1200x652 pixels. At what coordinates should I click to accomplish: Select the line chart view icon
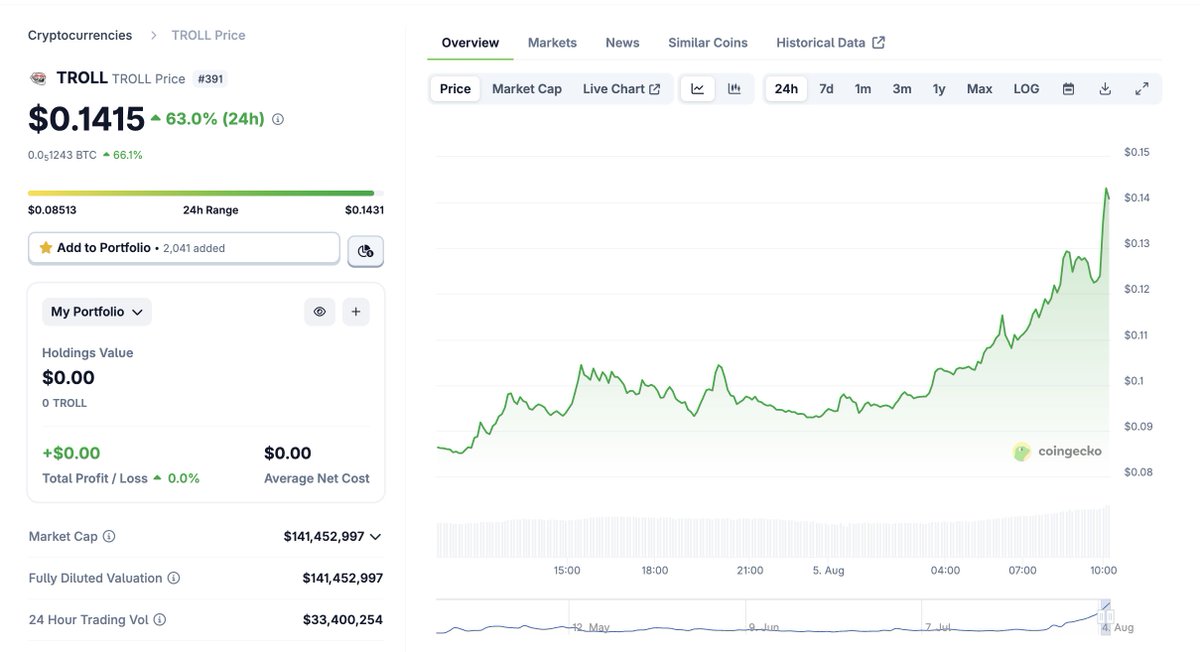pos(697,89)
